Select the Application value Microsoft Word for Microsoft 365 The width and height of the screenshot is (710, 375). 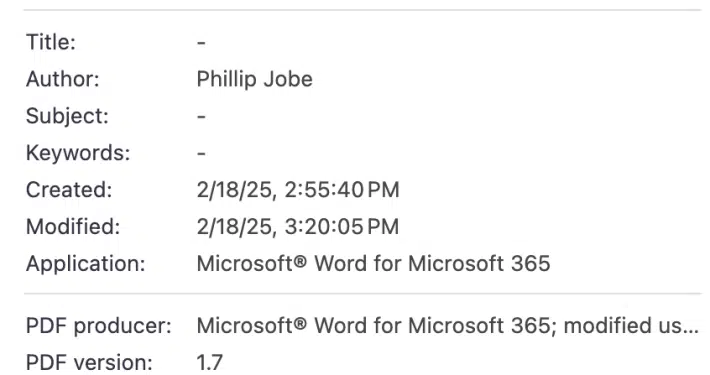pyautogui.click(x=374, y=264)
